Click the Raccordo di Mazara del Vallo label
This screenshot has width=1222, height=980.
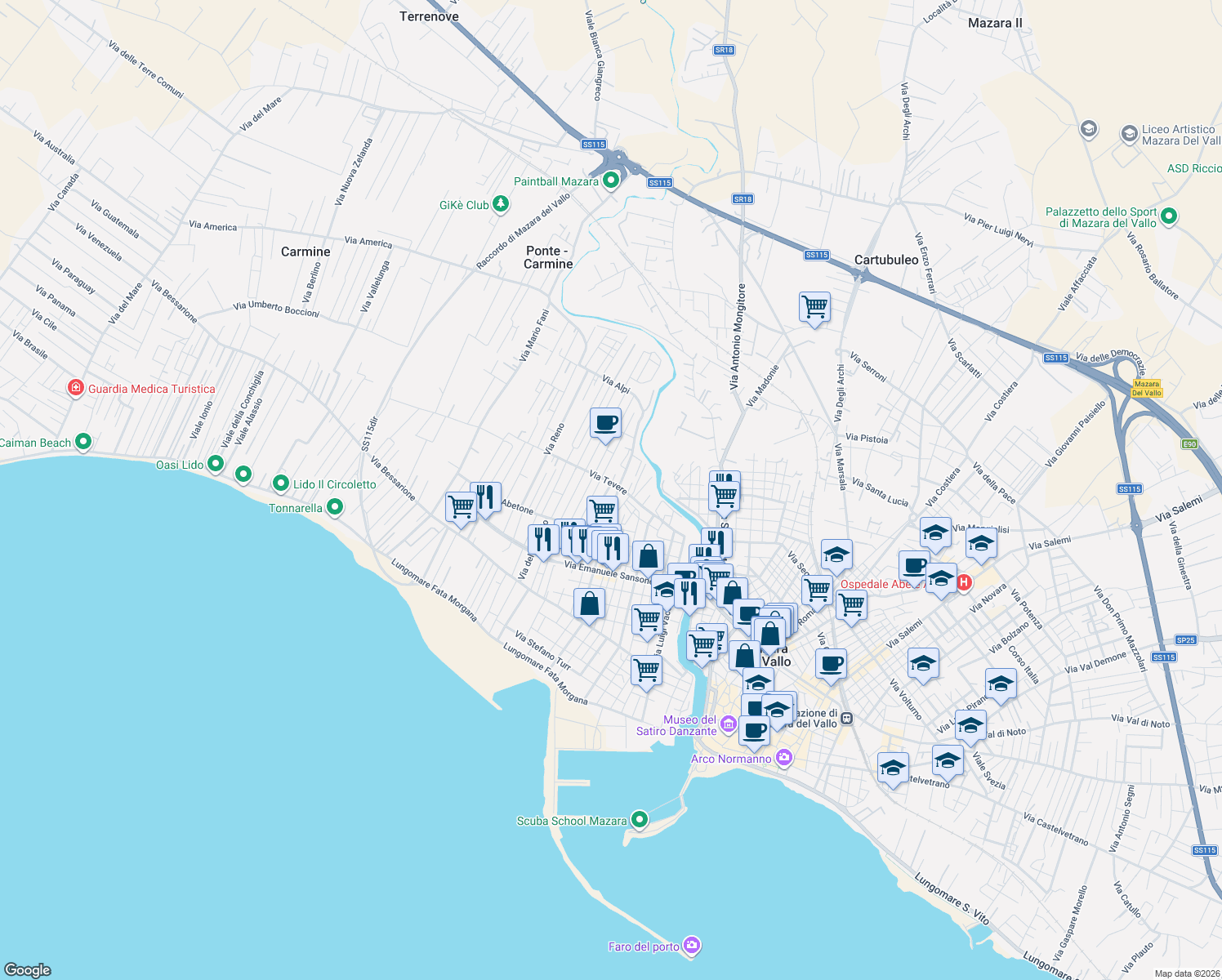pos(524,232)
